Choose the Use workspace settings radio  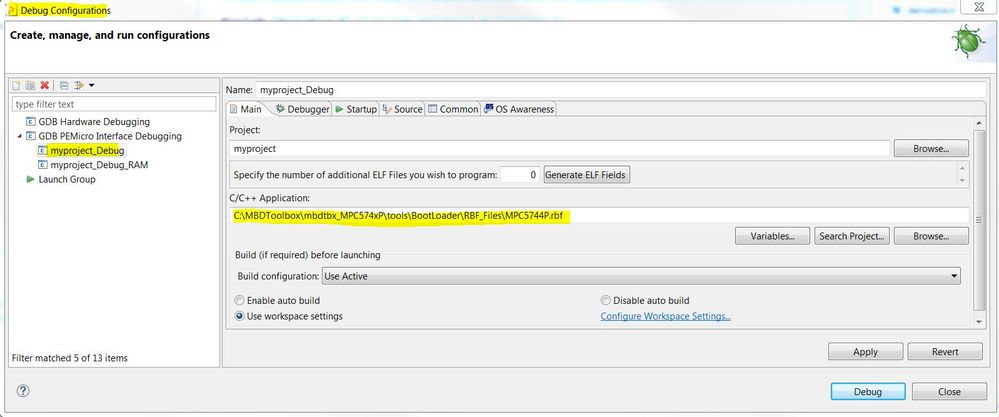click(239, 316)
